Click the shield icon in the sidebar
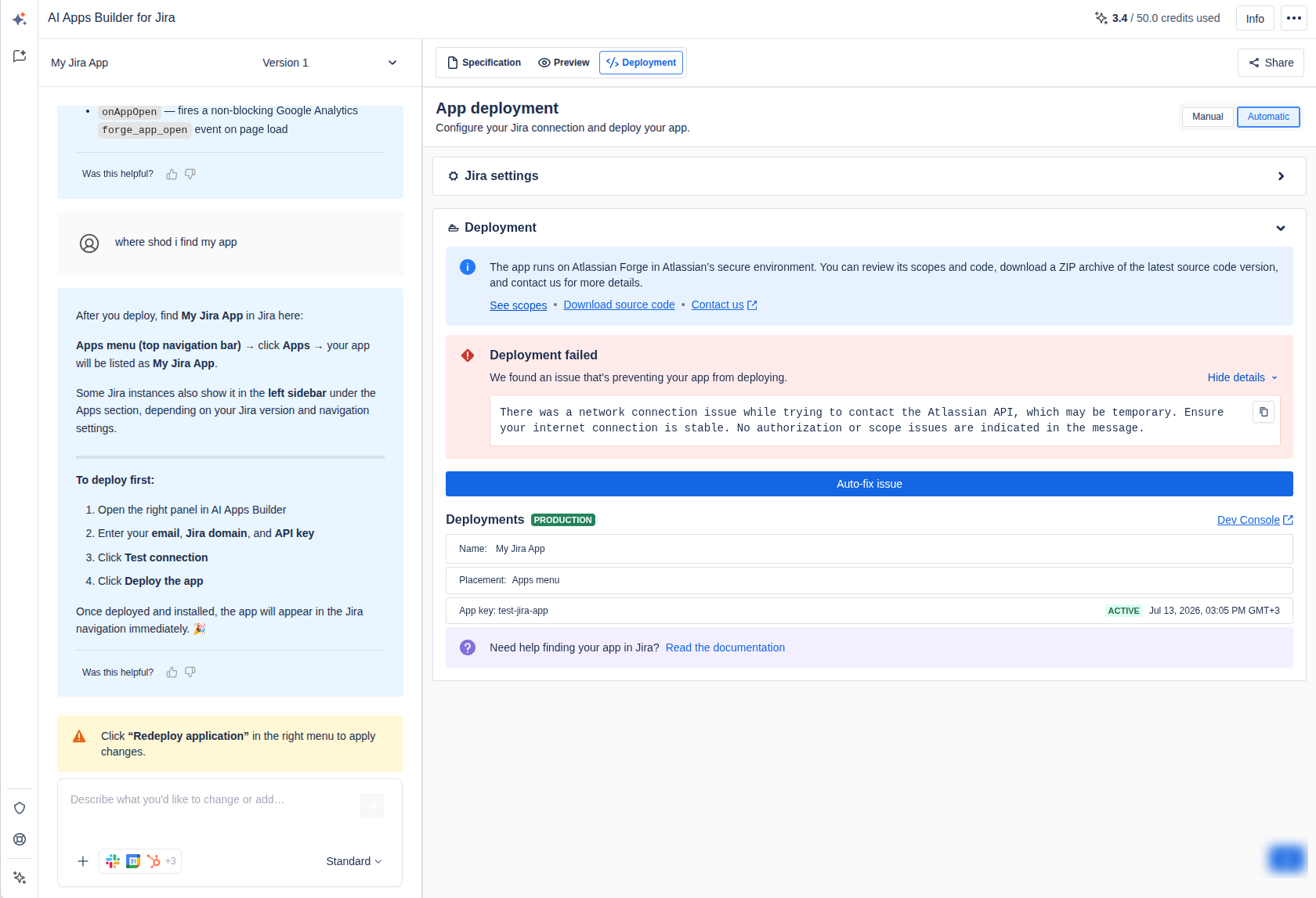1316x898 pixels. [20, 808]
